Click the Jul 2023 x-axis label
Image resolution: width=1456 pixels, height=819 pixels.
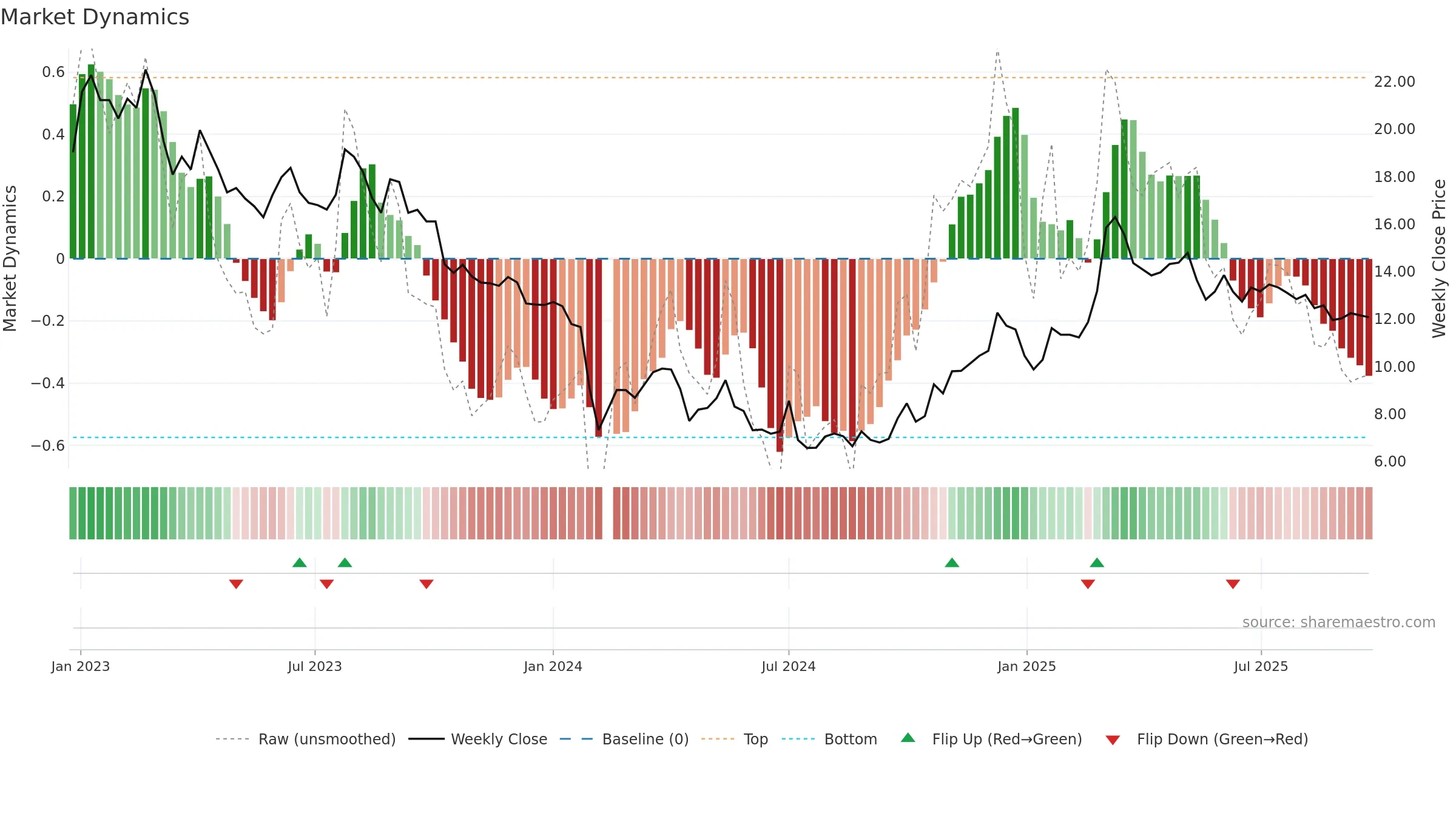(x=315, y=666)
